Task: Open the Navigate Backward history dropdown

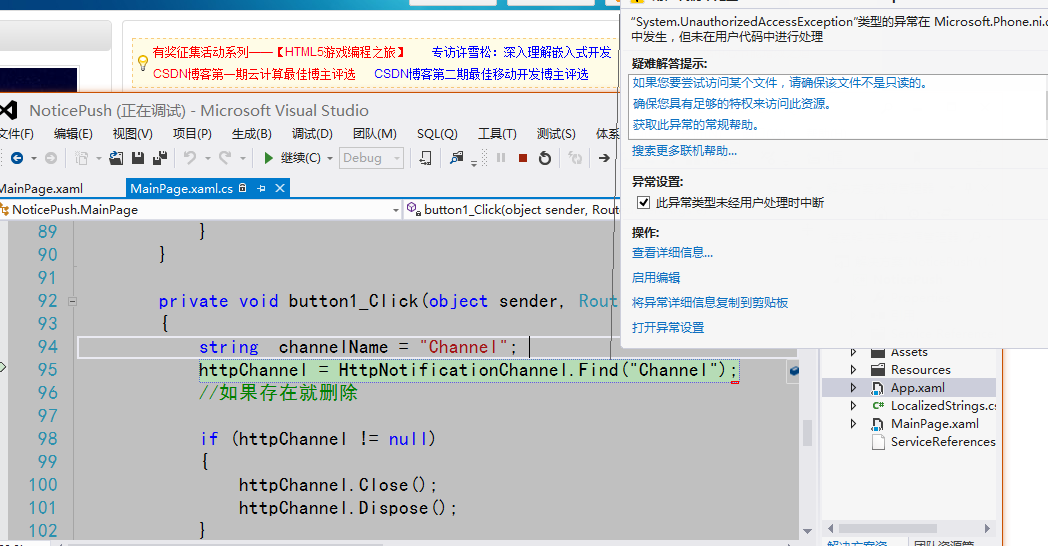Action: pyautogui.click(x=33, y=159)
